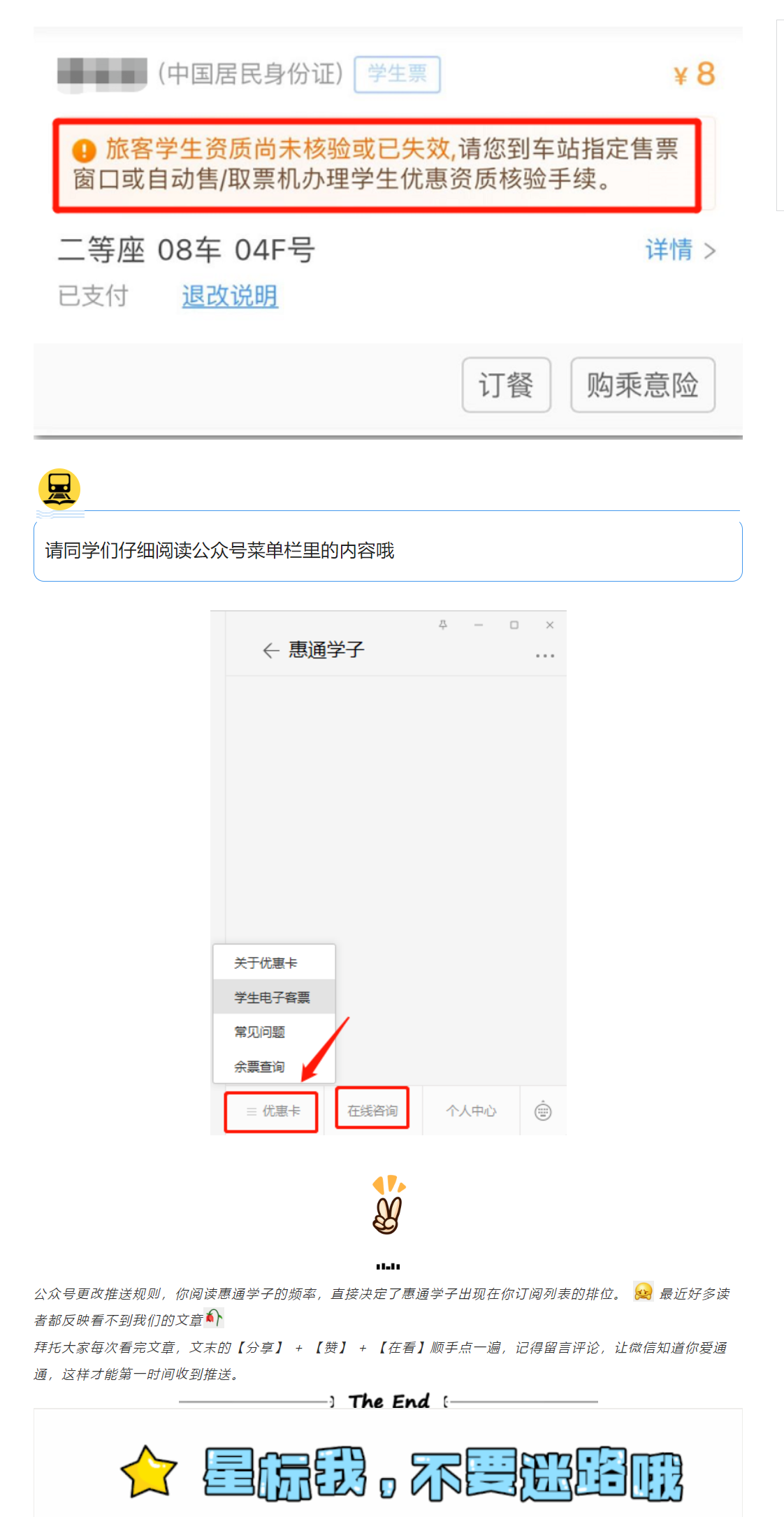784x1517 pixels.
Task: Click the back arrow beside 惠通学子
Action: pos(270,651)
